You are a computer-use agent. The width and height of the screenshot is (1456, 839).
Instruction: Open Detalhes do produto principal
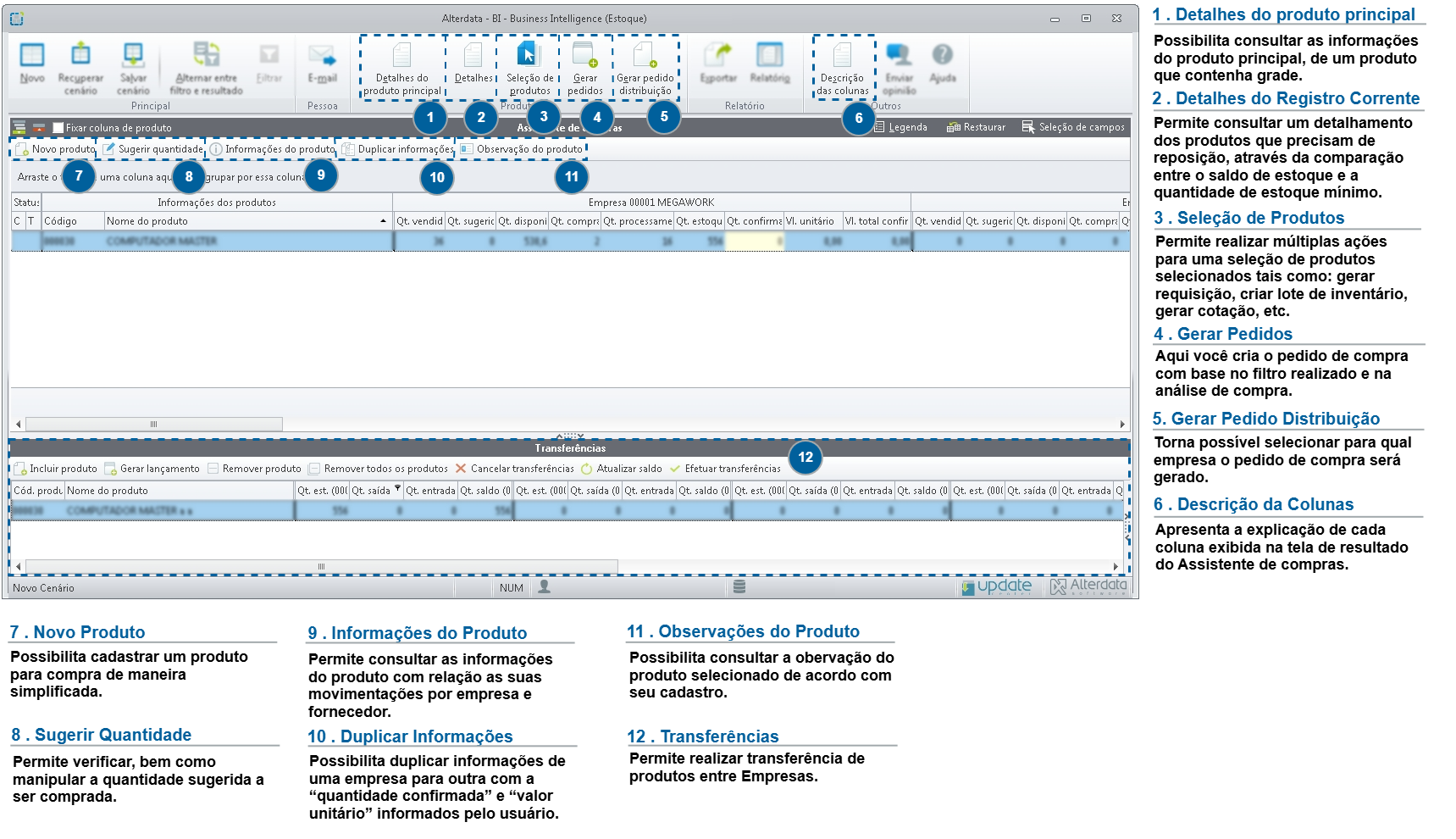point(402,69)
